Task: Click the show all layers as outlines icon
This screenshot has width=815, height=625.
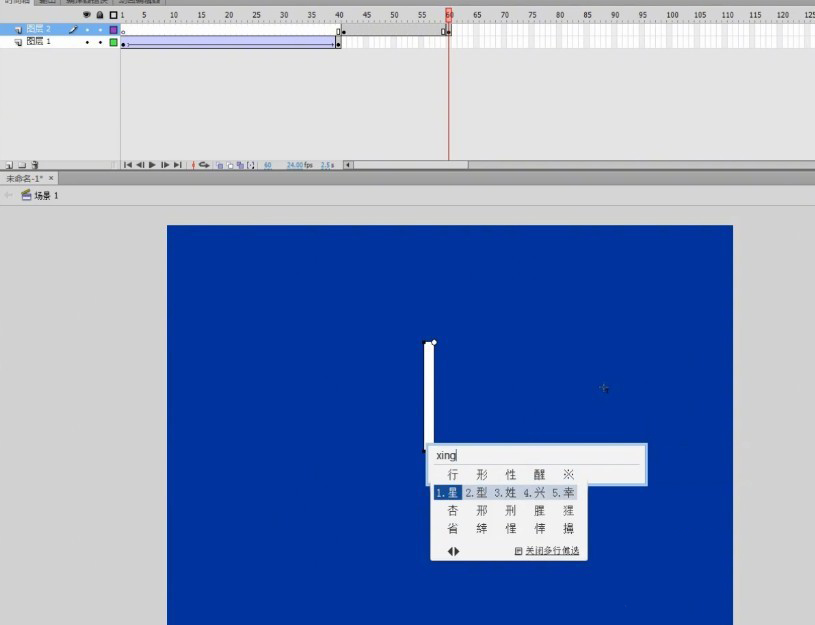Action: 113,15
